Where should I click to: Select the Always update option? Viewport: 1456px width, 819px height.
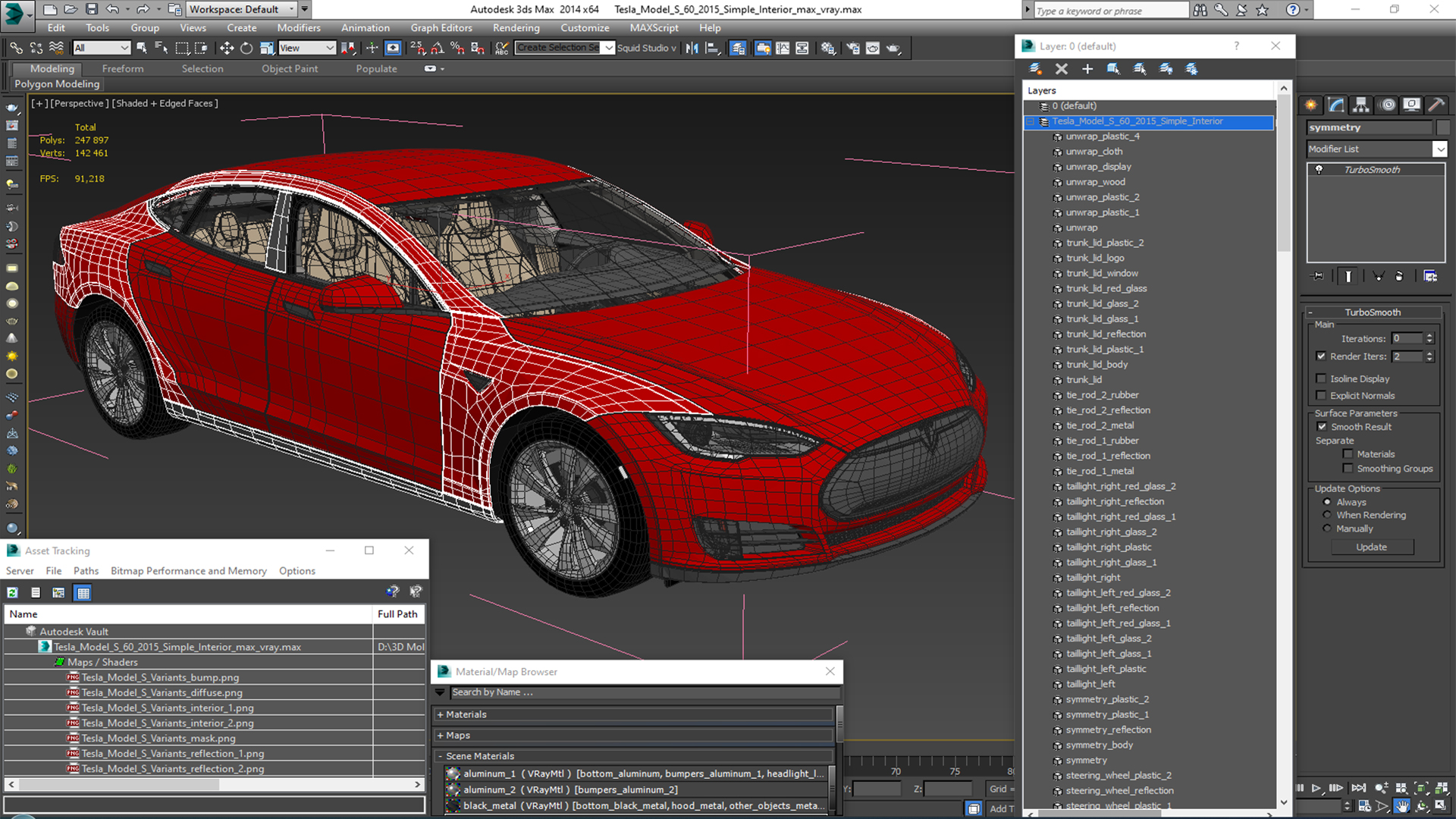tap(1327, 502)
